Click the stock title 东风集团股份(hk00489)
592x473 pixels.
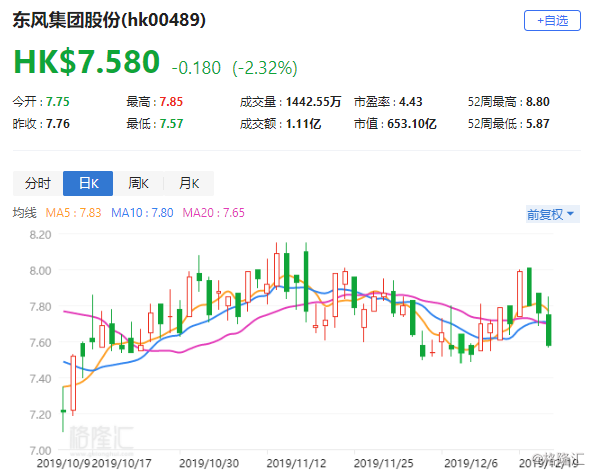click(109, 20)
